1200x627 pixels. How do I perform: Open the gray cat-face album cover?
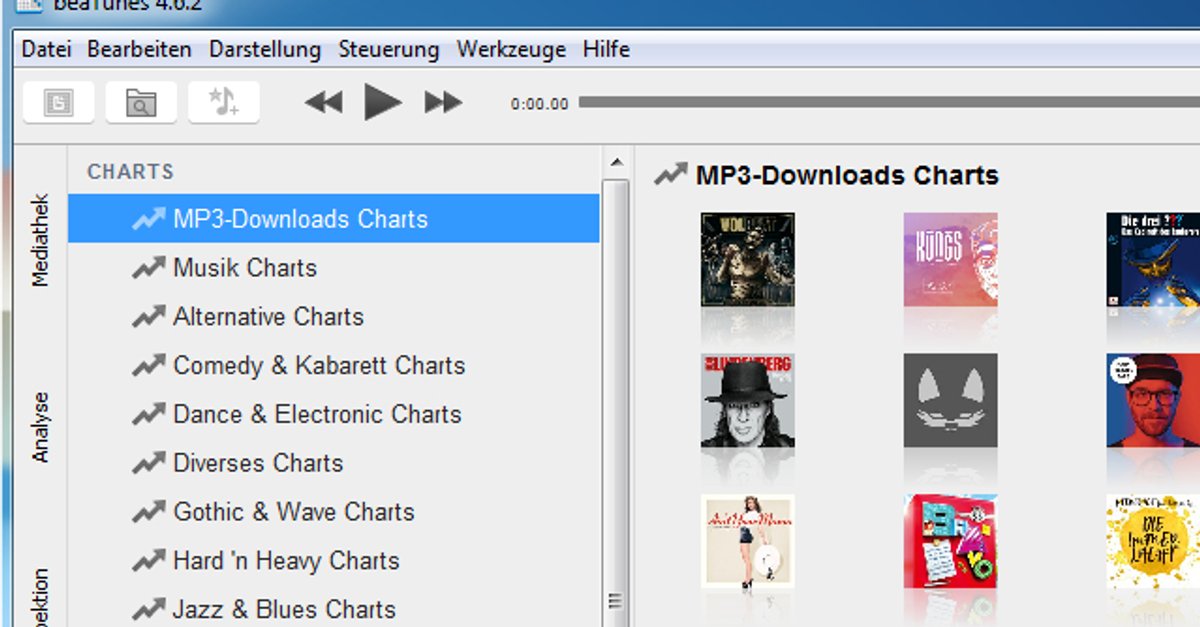click(x=950, y=400)
